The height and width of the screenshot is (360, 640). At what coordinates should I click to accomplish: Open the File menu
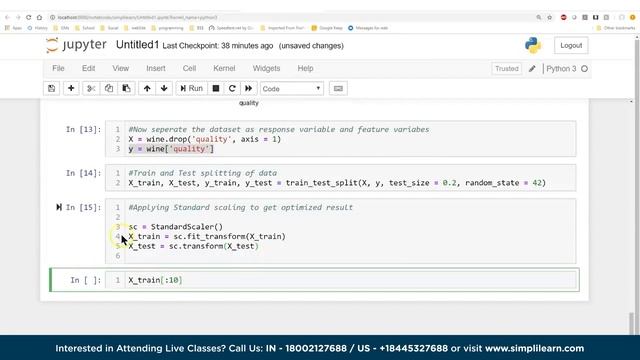coord(58,68)
